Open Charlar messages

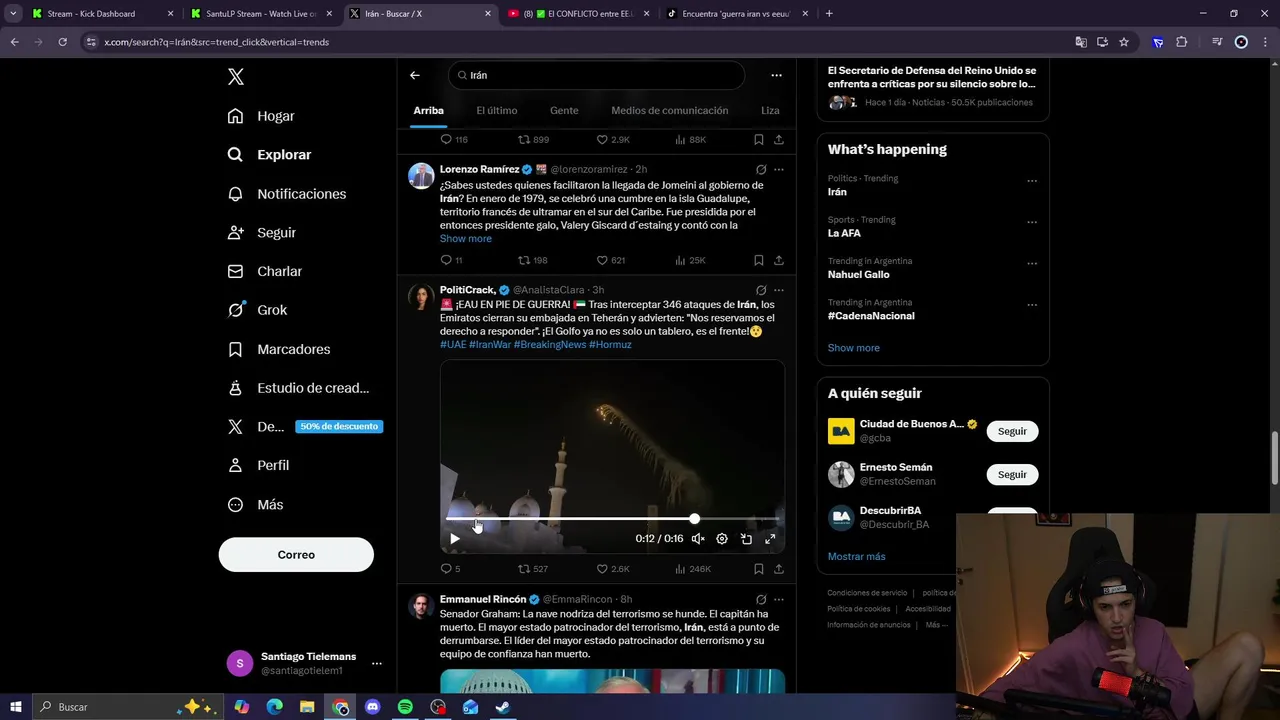click(264, 271)
